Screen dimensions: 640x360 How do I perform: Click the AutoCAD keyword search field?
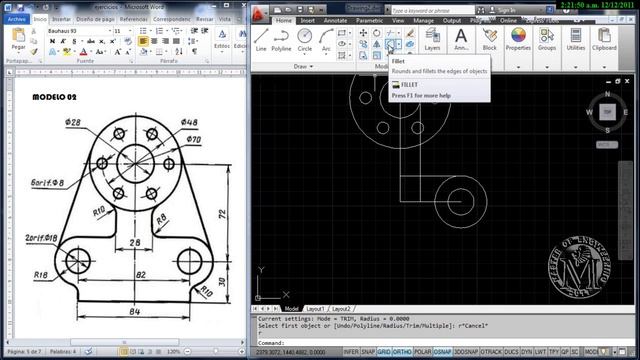[x=433, y=10]
